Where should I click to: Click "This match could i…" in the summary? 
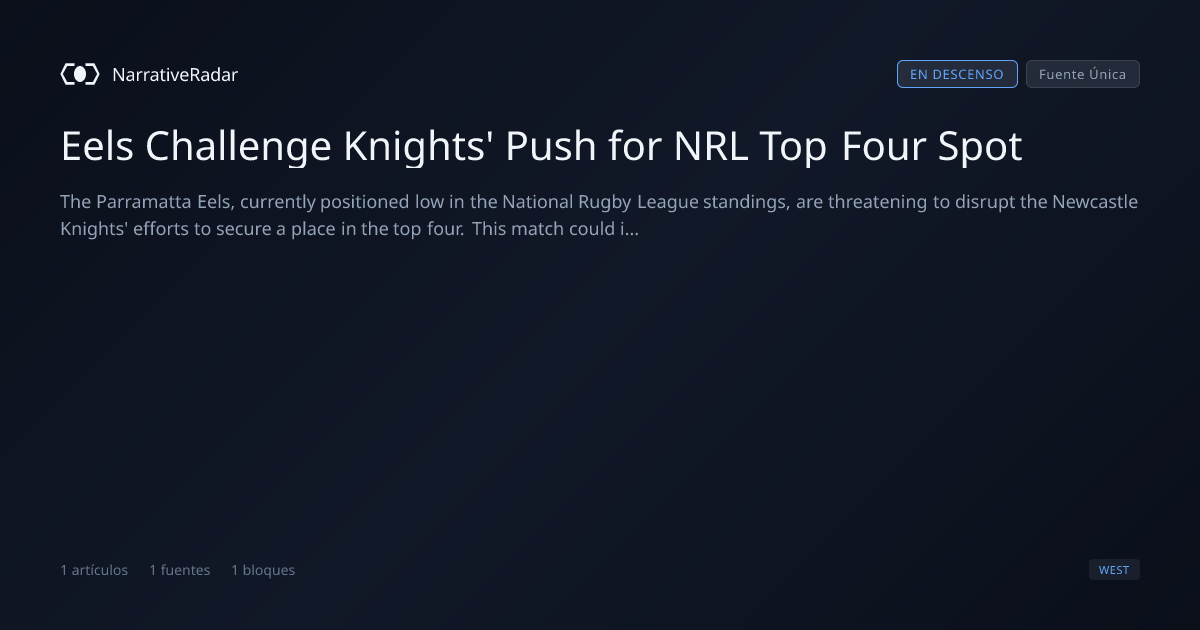click(x=556, y=229)
